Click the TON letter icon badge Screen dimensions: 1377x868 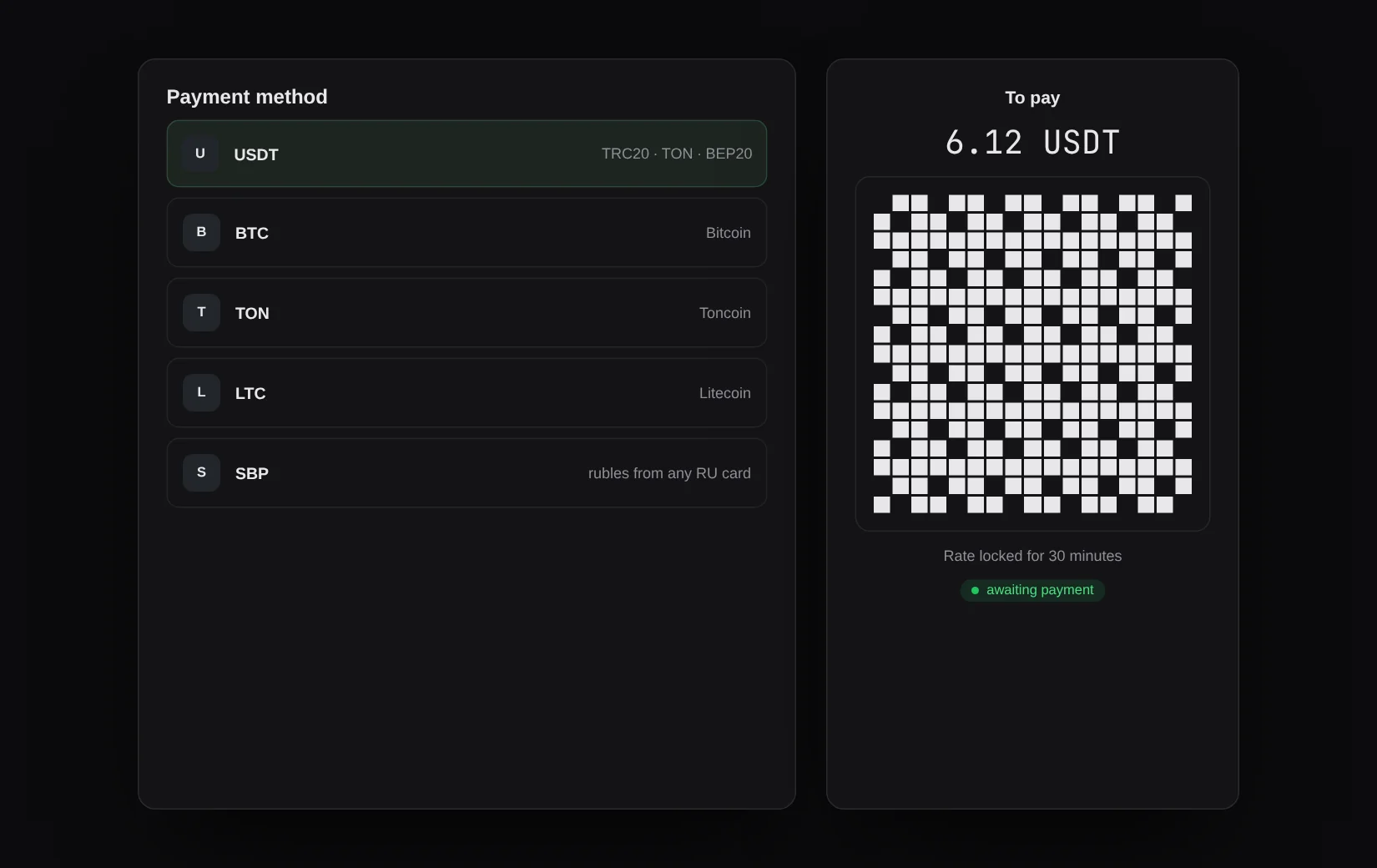click(201, 312)
